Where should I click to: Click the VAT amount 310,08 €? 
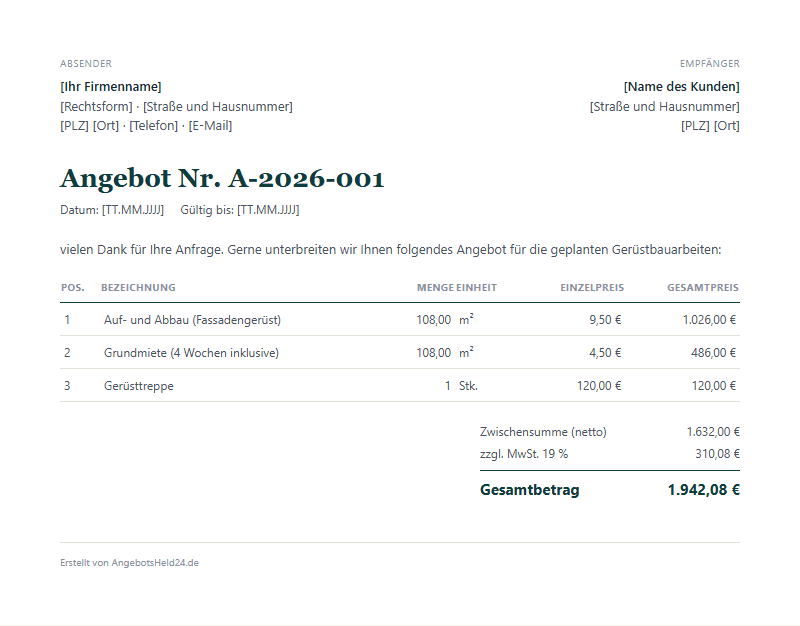click(x=717, y=454)
